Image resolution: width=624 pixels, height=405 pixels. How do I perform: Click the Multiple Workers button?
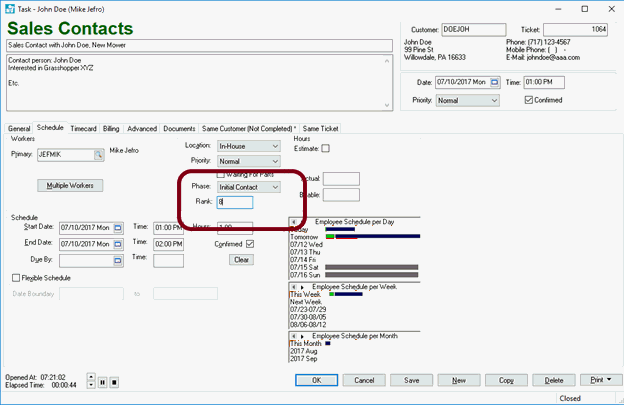click(69, 185)
